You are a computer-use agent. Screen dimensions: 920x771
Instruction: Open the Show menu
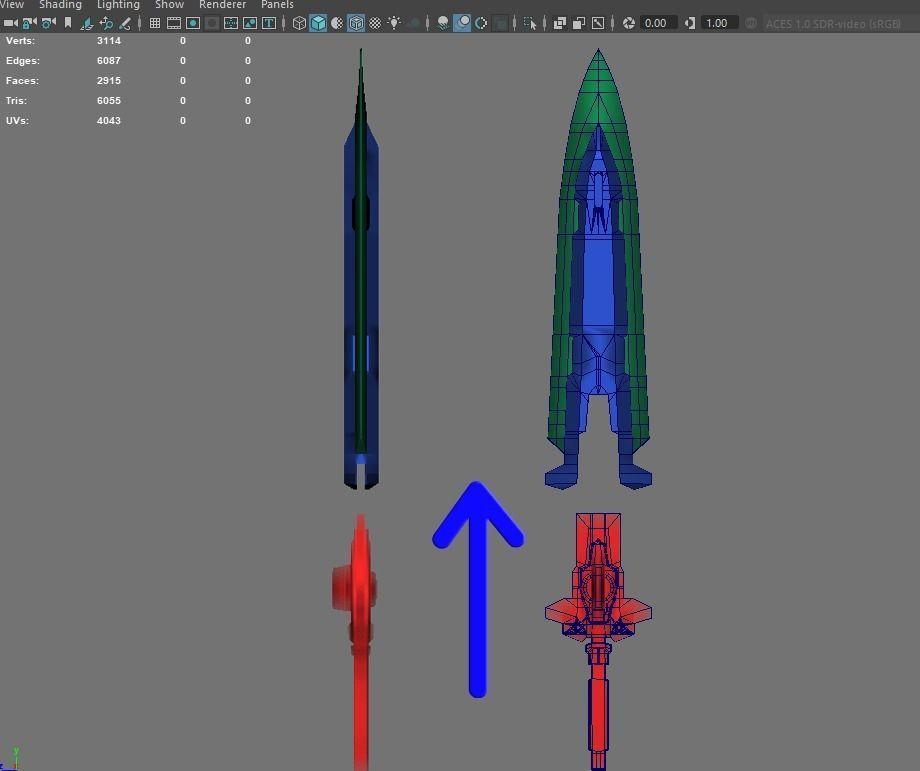(169, 5)
